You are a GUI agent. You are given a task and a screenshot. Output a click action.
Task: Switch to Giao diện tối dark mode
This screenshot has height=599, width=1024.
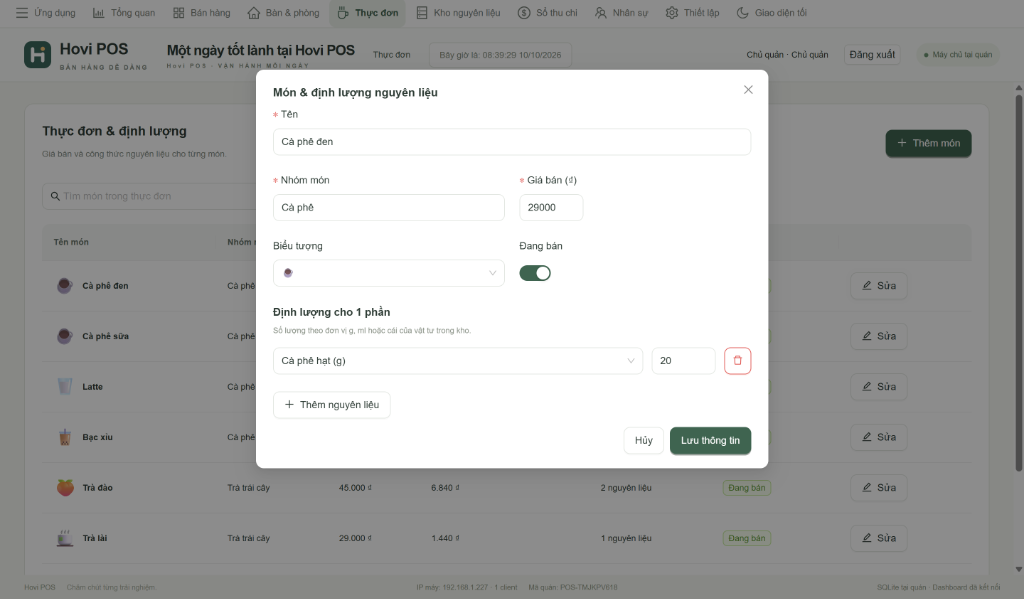tap(771, 12)
